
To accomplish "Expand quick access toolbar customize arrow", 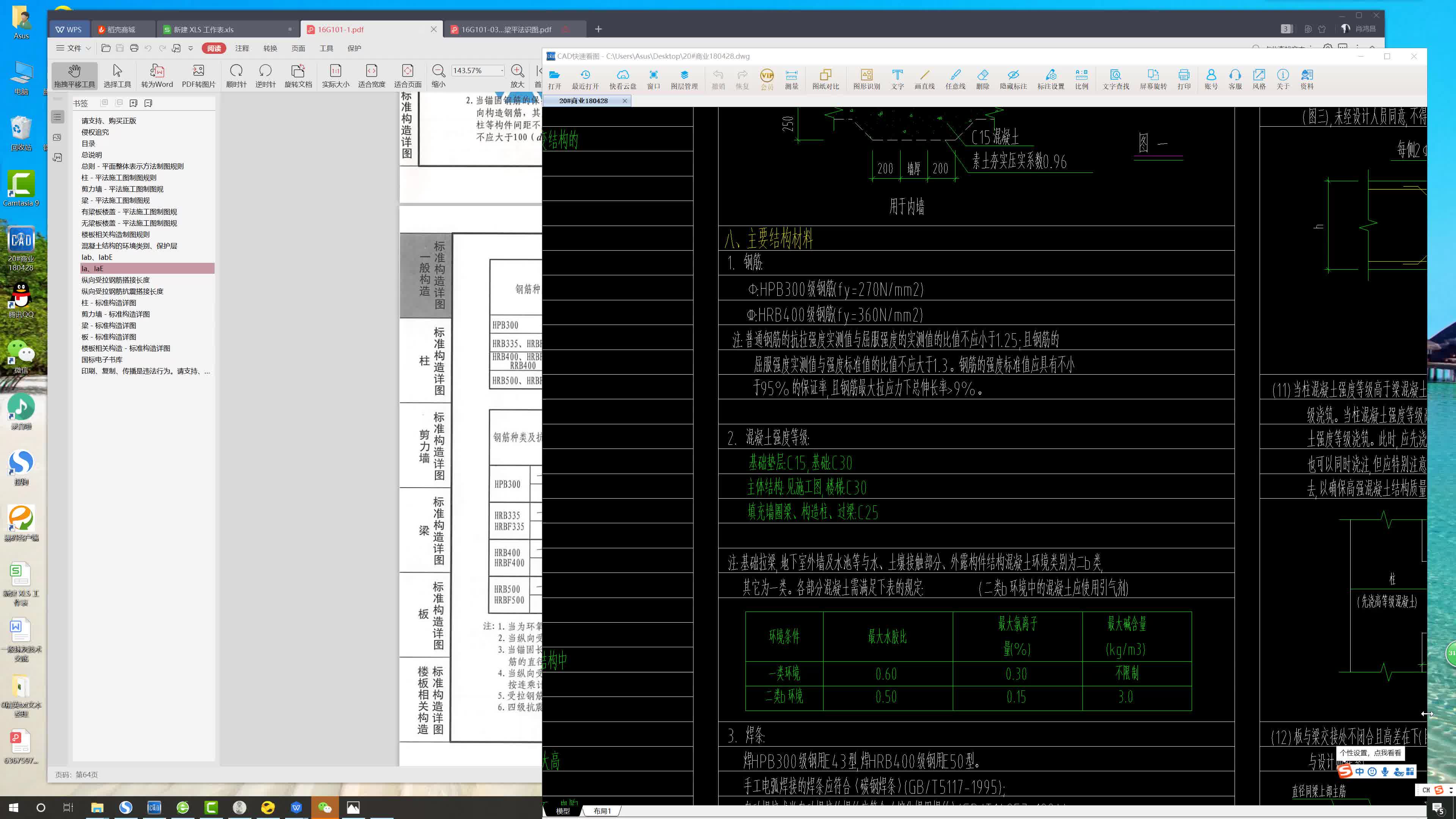I will (190, 48).
